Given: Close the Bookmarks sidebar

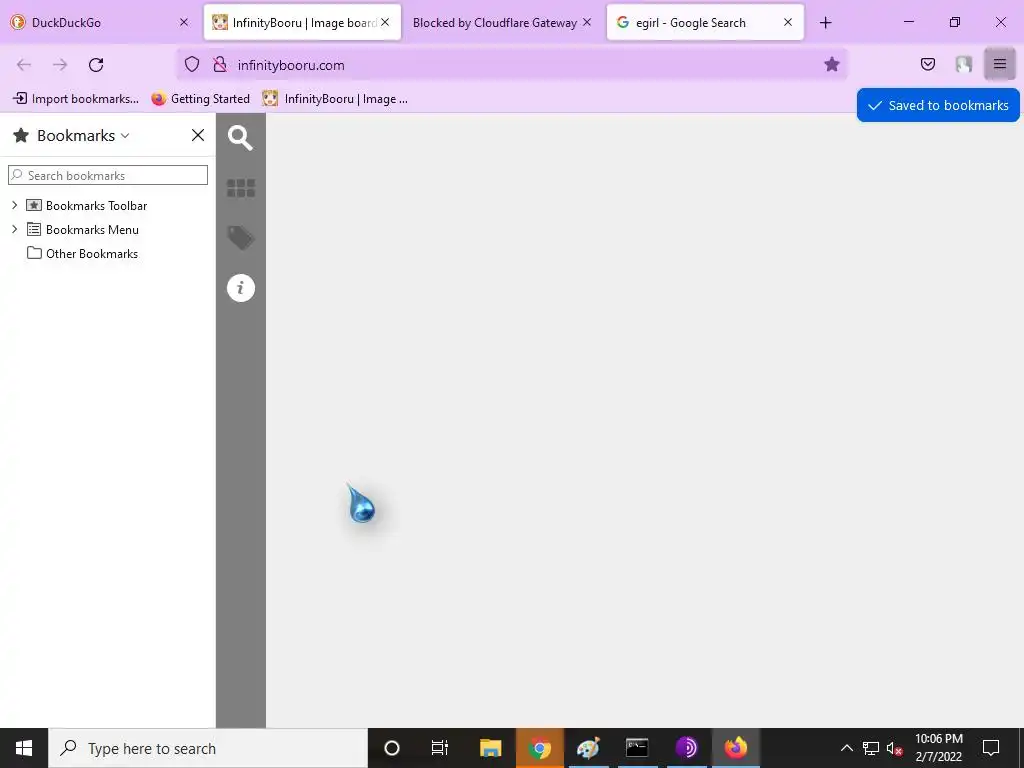Looking at the screenshot, I should 198,135.
